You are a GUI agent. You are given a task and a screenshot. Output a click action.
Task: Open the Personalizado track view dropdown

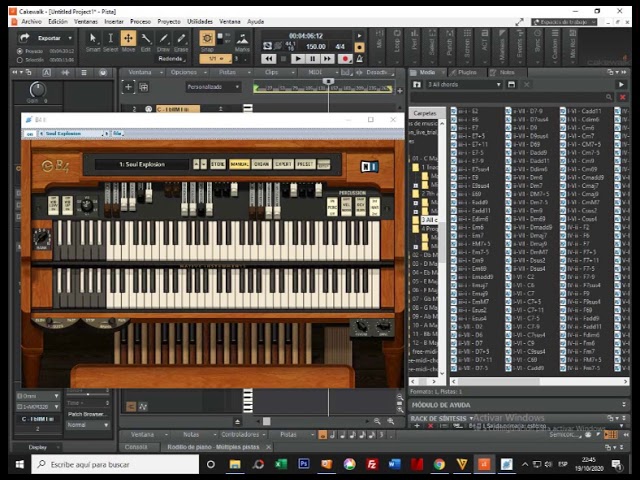[213, 87]
